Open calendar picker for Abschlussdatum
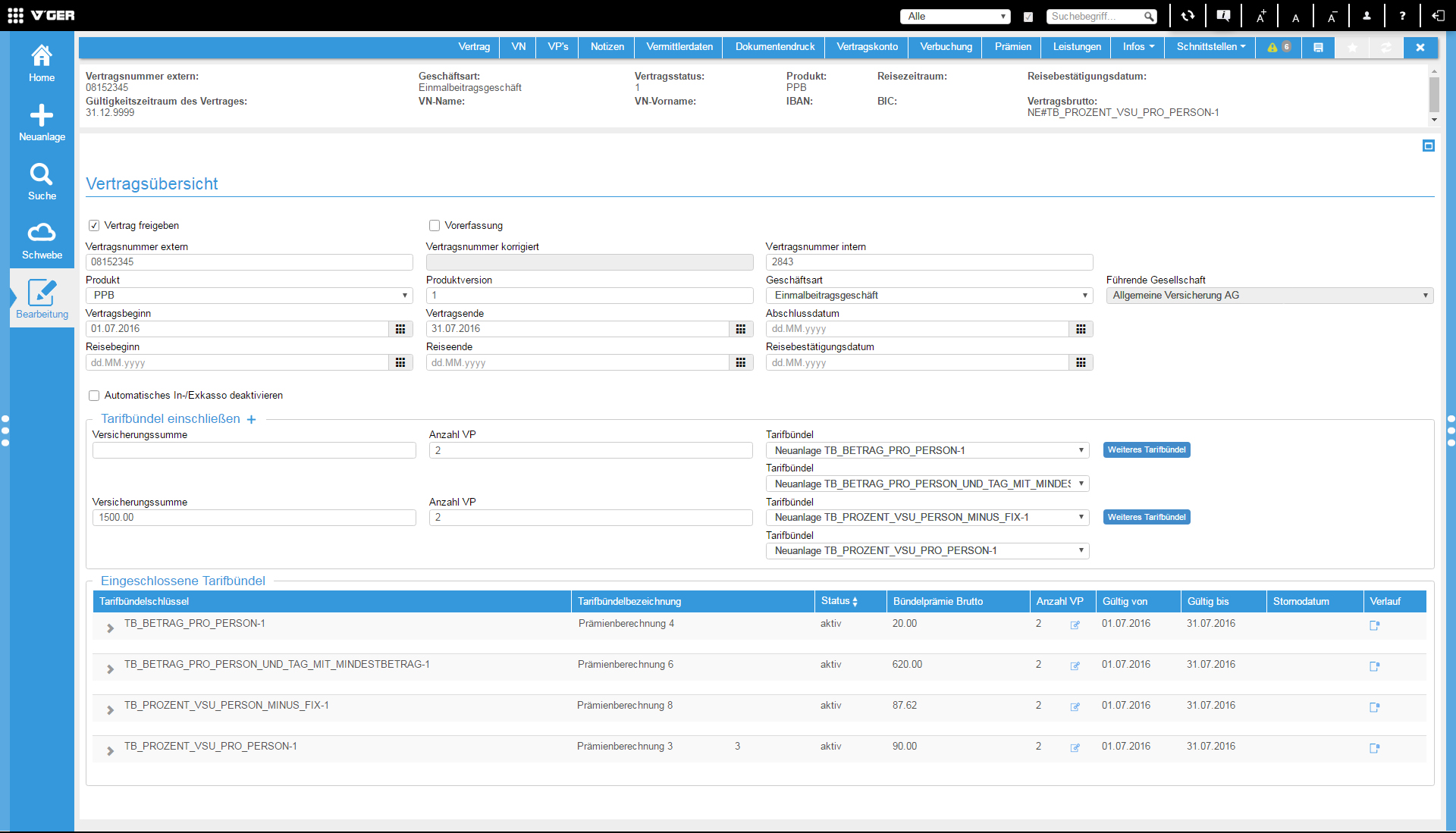The width and height of the screenshot is (1456, 833). [1081, 329]
